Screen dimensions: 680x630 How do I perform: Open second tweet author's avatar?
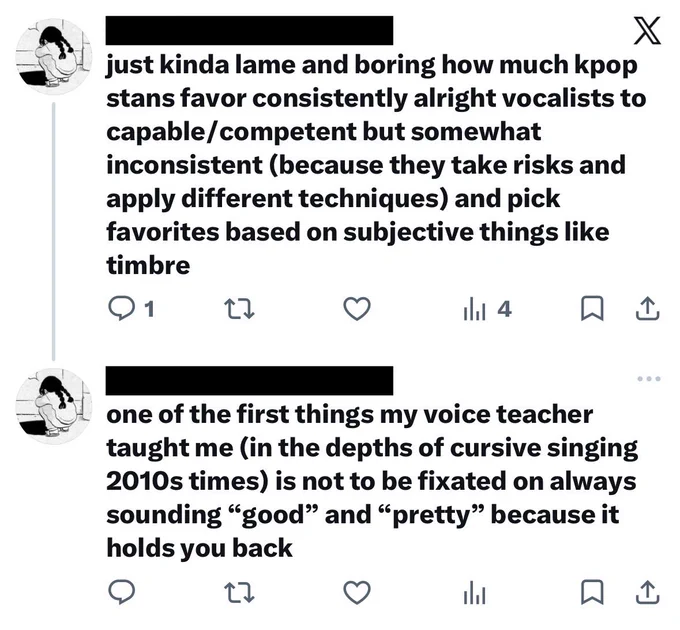[54, 406]
